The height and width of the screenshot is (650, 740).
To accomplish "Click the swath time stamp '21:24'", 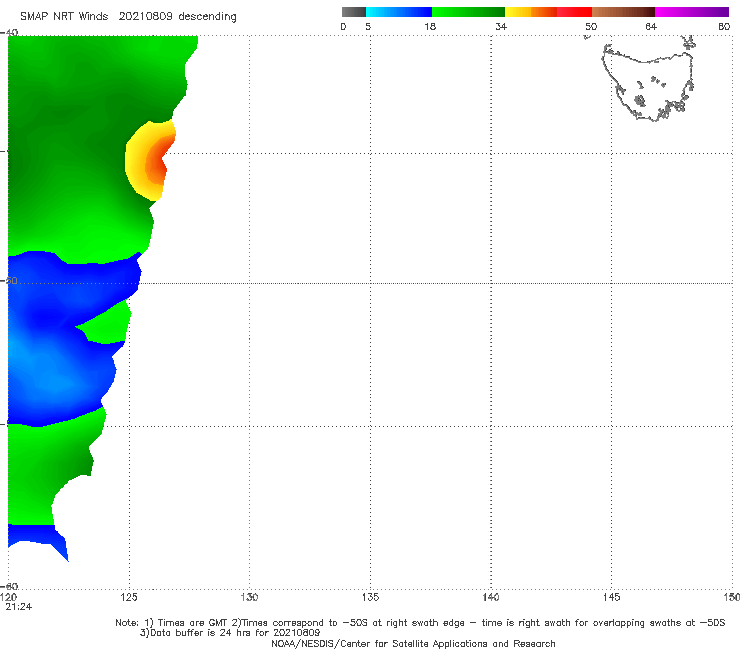I will click(x=19, y=607).
